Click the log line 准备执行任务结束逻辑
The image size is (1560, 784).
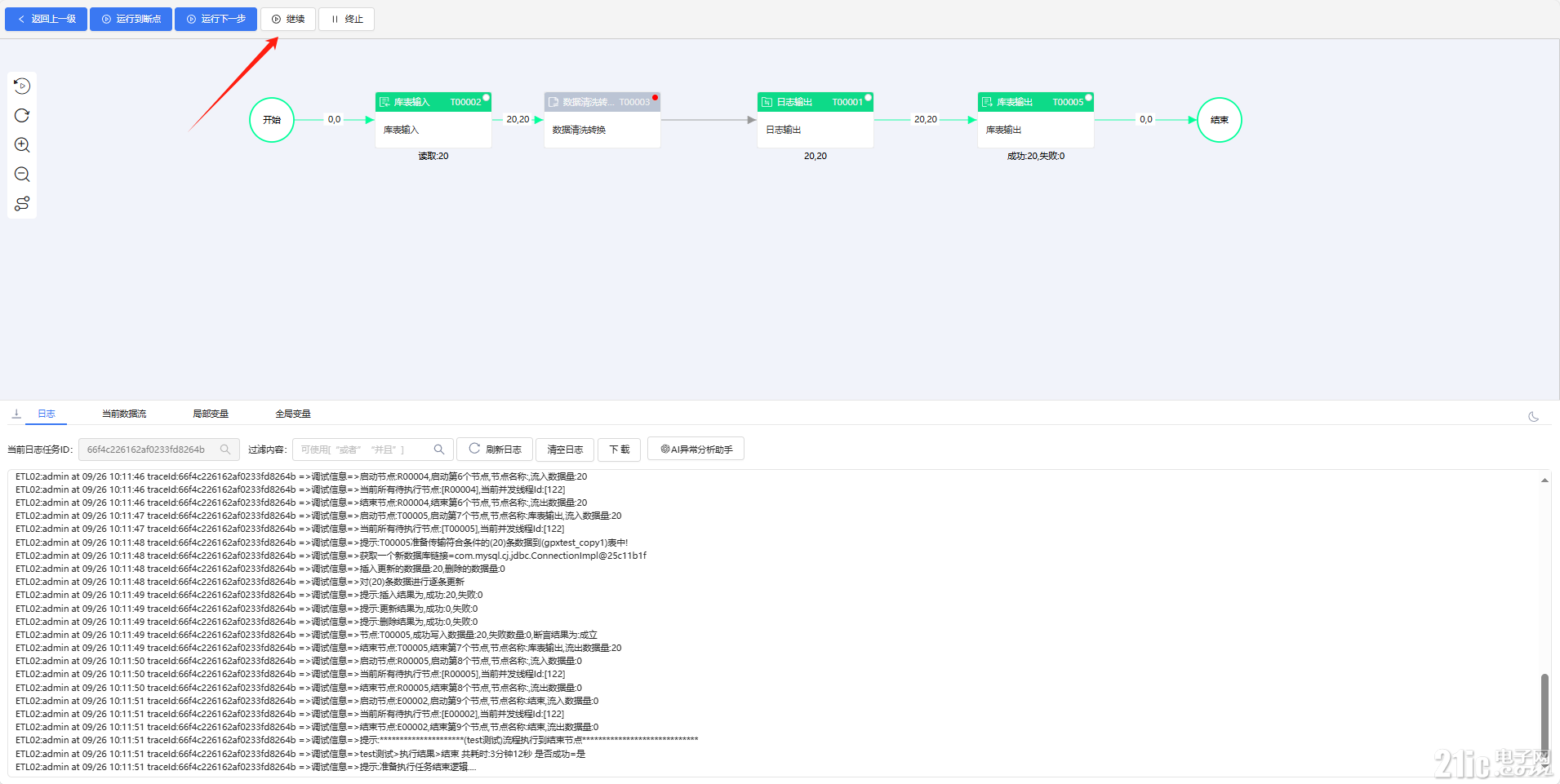coord(246,767)
